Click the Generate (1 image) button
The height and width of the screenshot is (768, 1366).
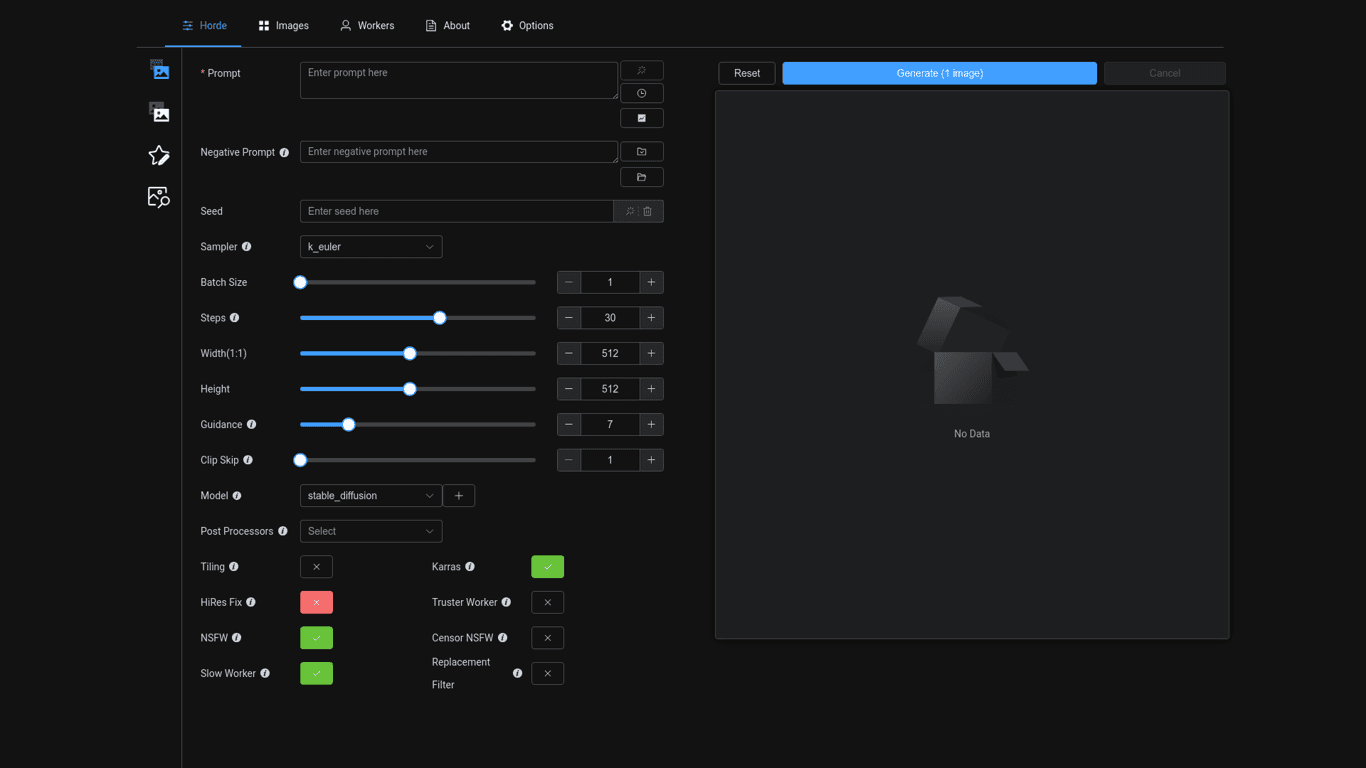(x=939, y=73)
